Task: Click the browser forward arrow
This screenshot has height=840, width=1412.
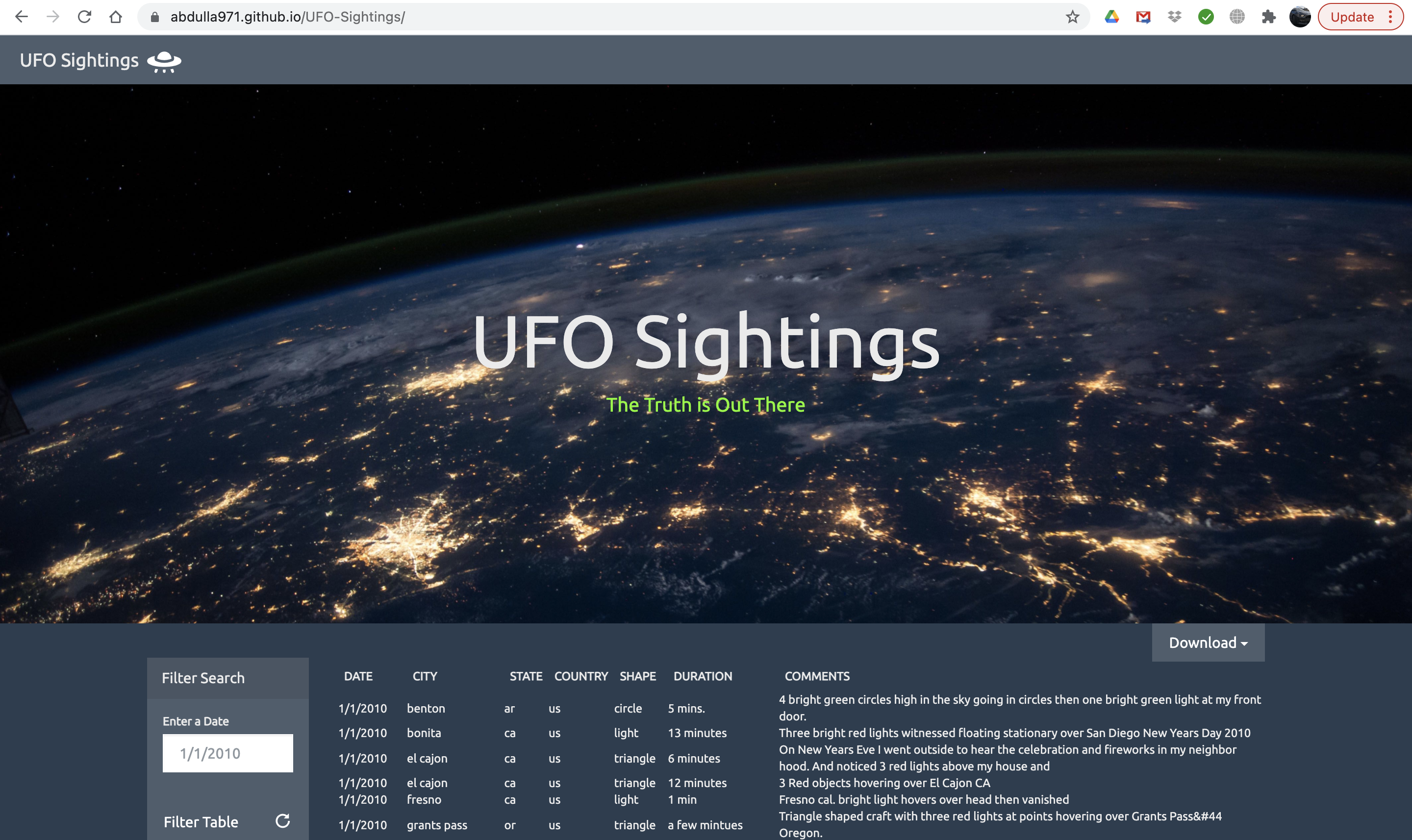Action: pyautogui.click(x=52, y=17)
